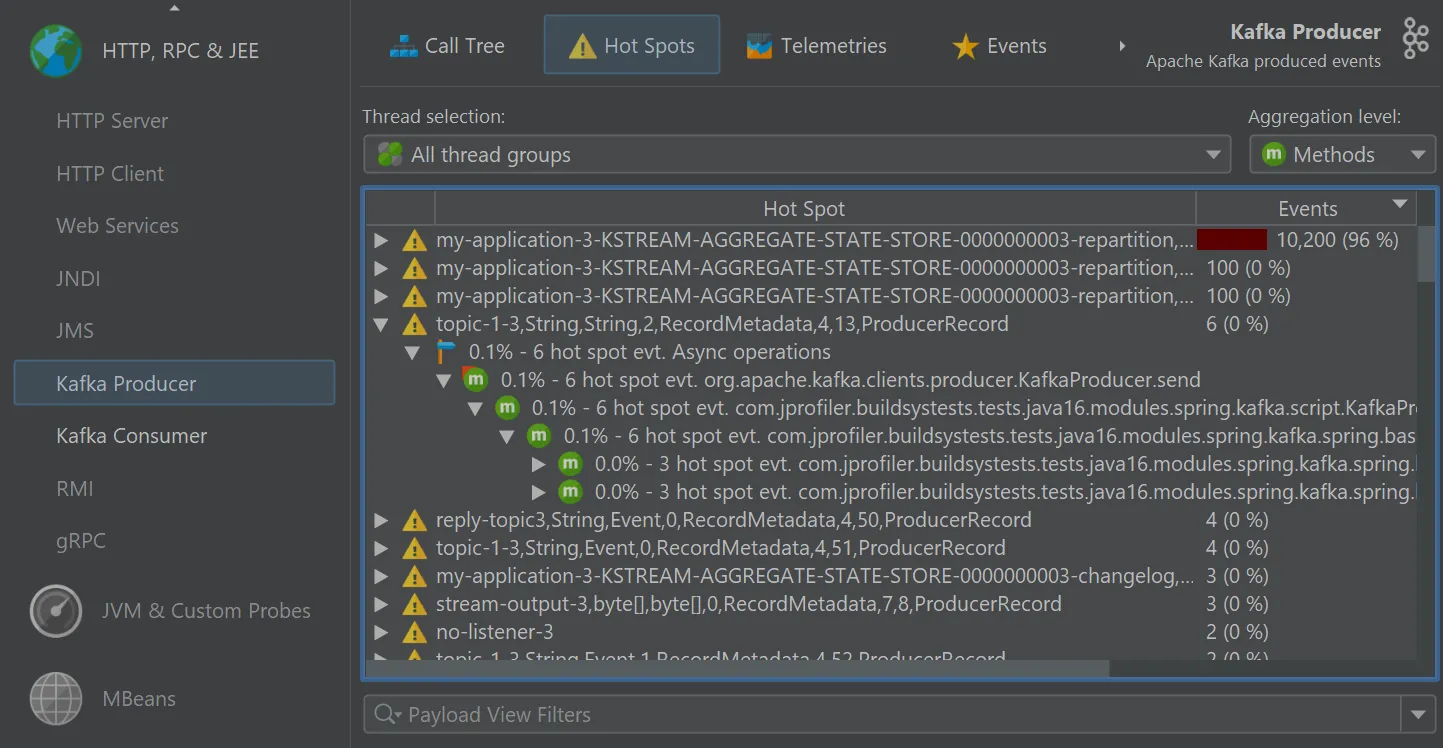Click the Events star icon
Viewport: 1443px width, 748px height.
[965, 46]
